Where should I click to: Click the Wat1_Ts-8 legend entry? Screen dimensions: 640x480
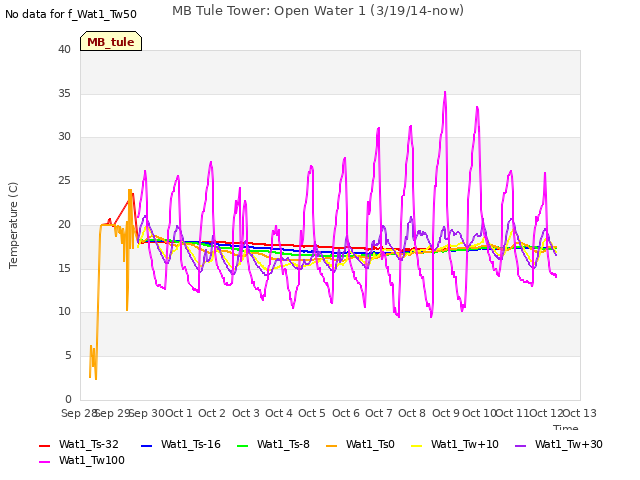(x=273, y=444)
